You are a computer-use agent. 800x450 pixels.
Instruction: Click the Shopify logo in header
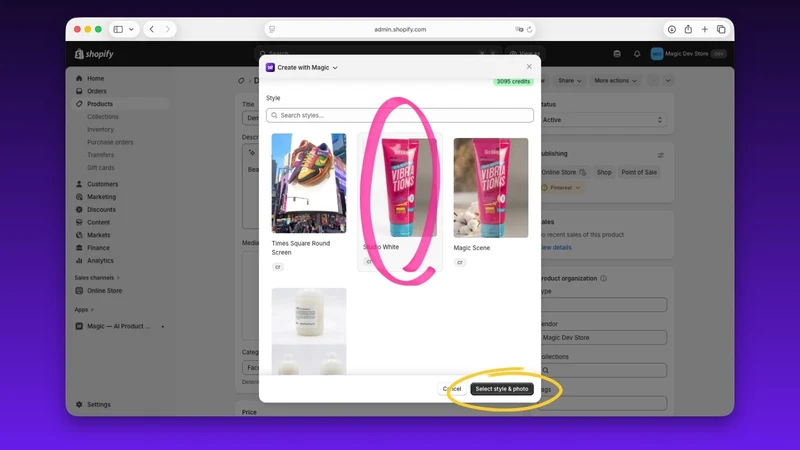(94, 54)
